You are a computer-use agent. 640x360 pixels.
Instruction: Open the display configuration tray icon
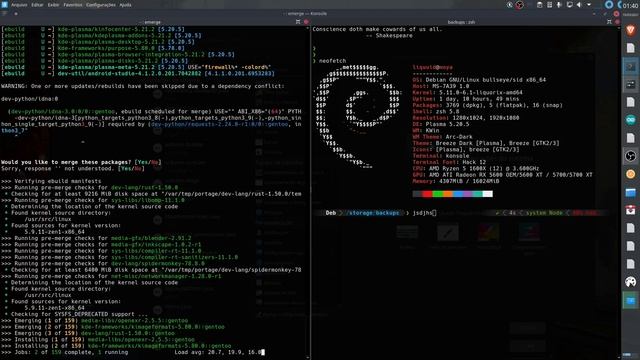[569, 5]
